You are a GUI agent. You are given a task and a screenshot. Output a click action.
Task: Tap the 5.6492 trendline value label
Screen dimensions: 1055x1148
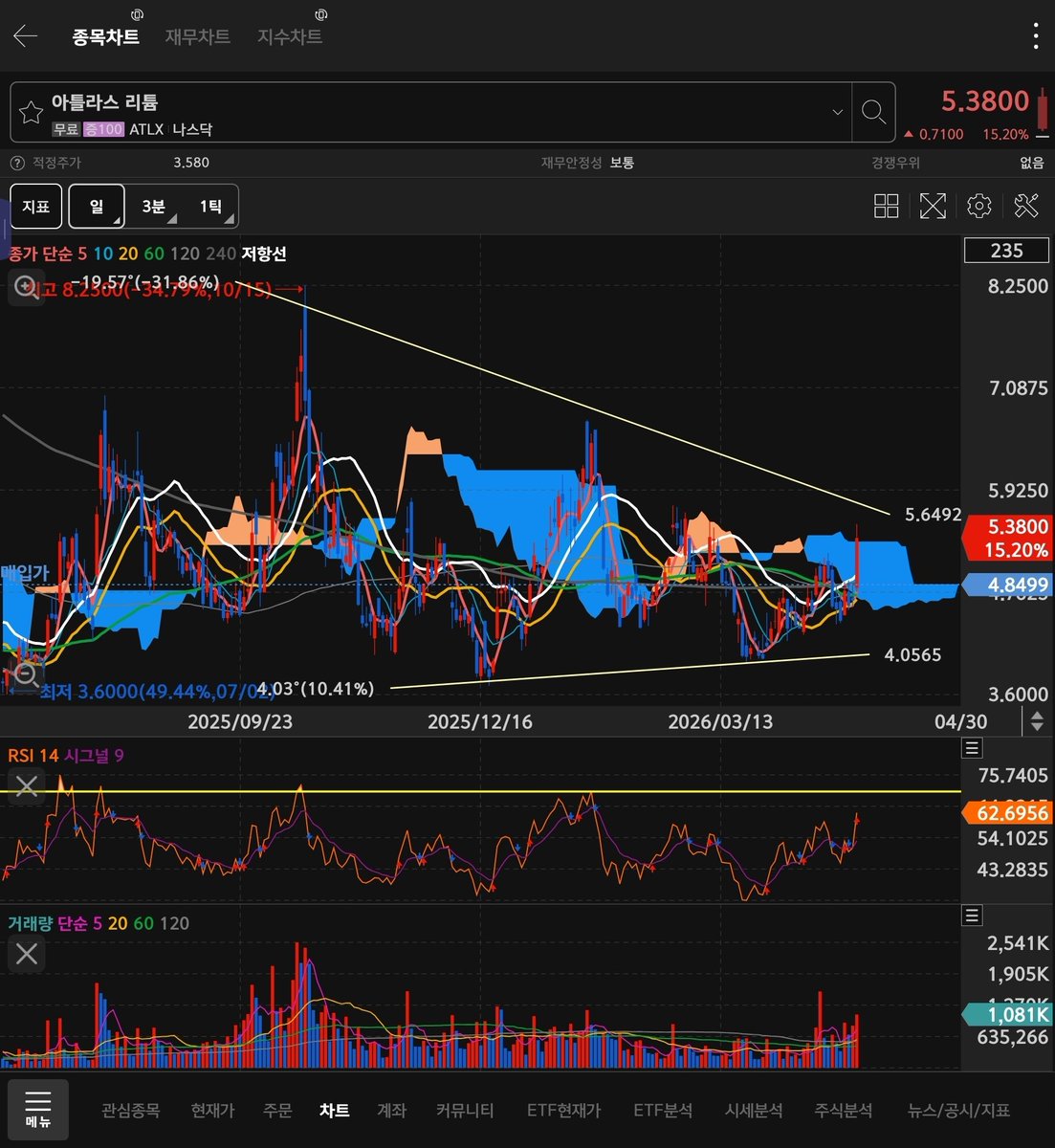click(x=933, y=515)
